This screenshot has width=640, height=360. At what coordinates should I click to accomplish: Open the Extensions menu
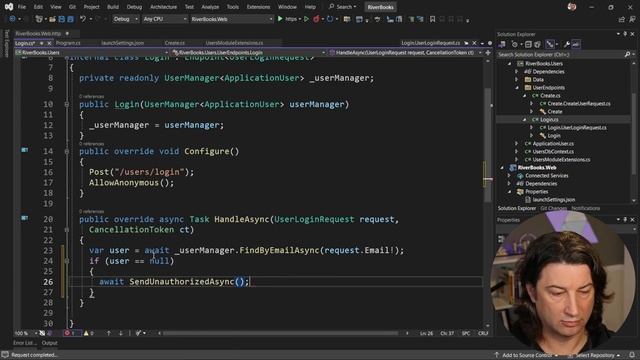(x=258, y=7)
